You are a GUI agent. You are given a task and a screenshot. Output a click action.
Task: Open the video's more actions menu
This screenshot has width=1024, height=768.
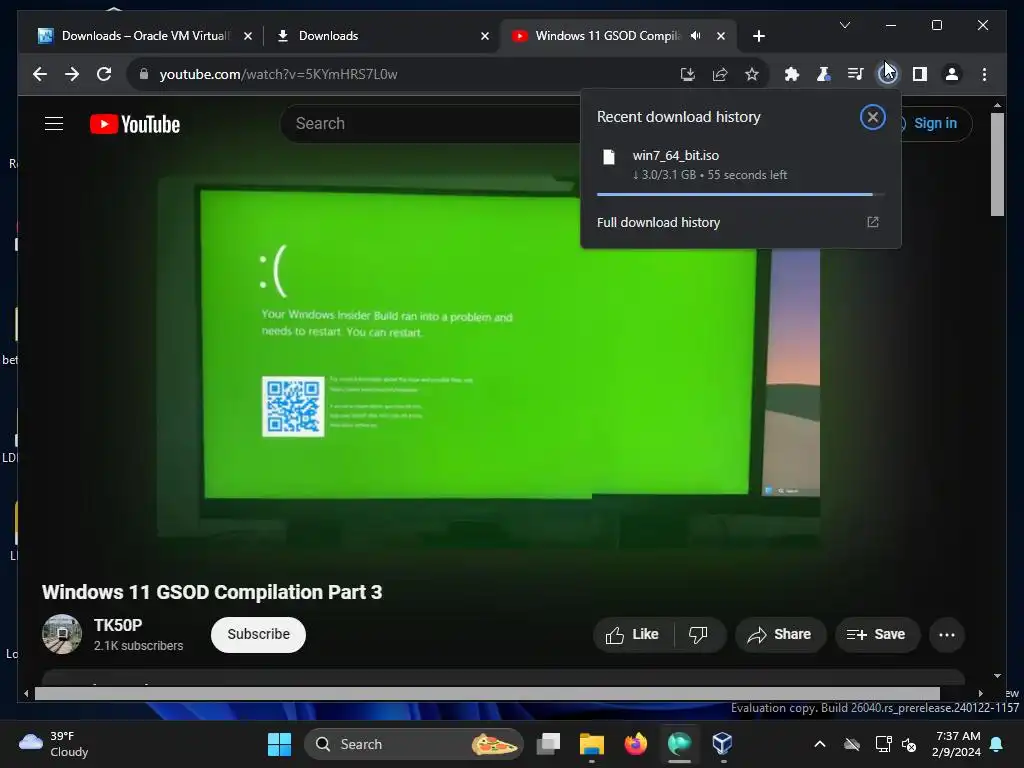[x=946, y=635]
